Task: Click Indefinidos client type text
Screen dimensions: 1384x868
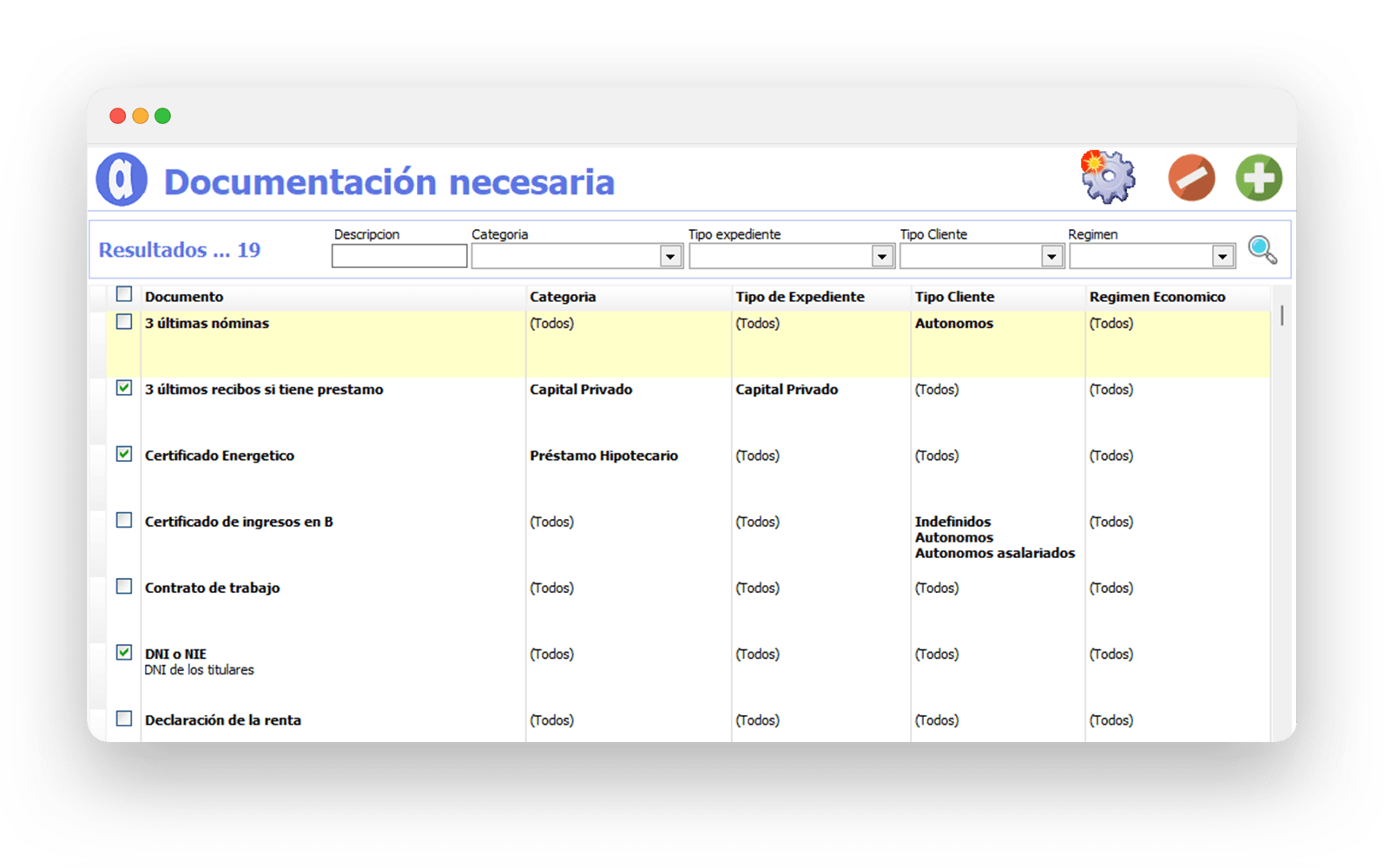Action: 952,522
